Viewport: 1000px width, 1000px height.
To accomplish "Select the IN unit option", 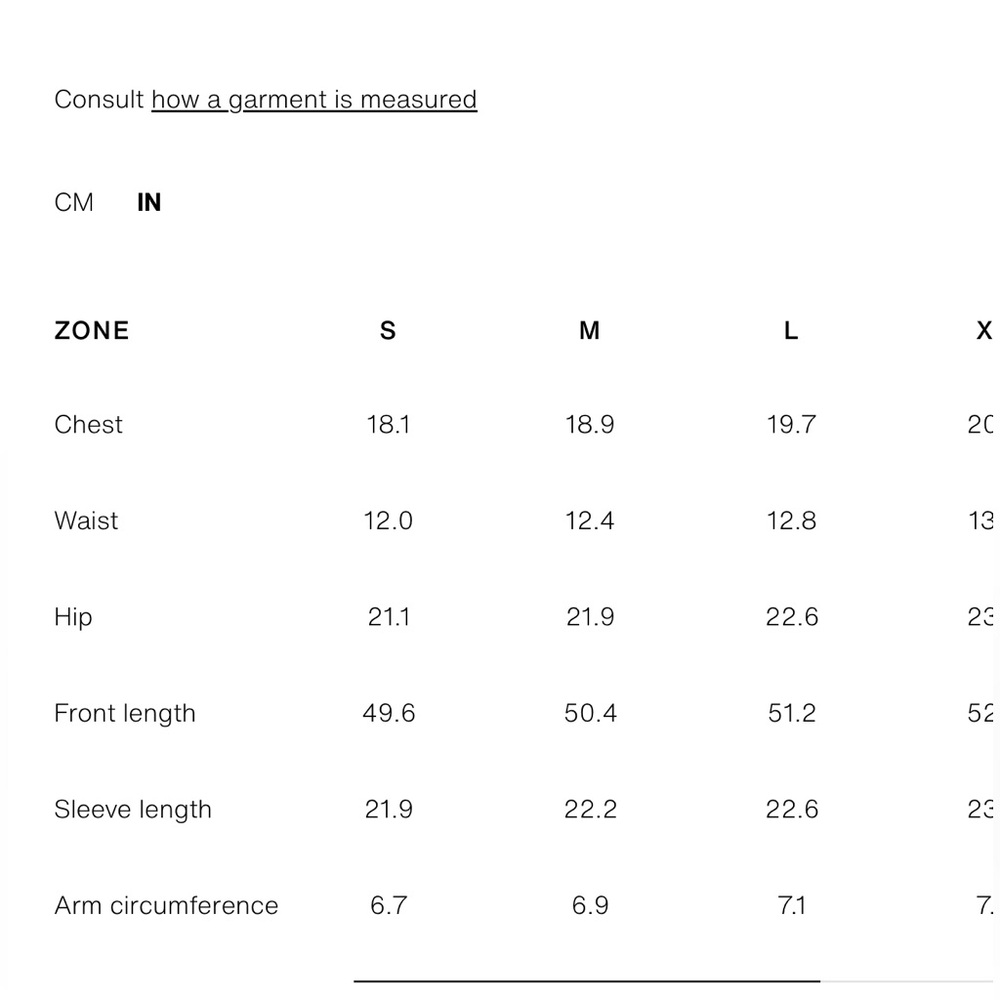I will (x=149, y=203).
